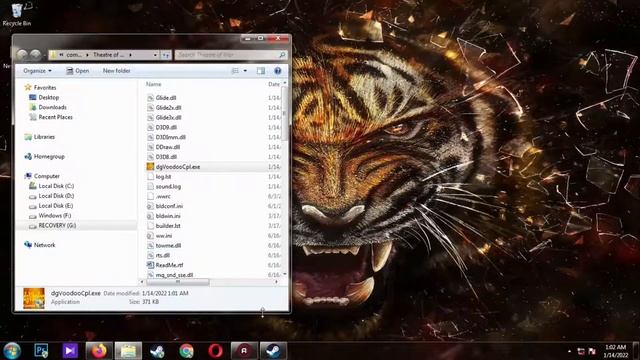Sort by the Date column header
The image size is (640, 360).
(274, 84)
